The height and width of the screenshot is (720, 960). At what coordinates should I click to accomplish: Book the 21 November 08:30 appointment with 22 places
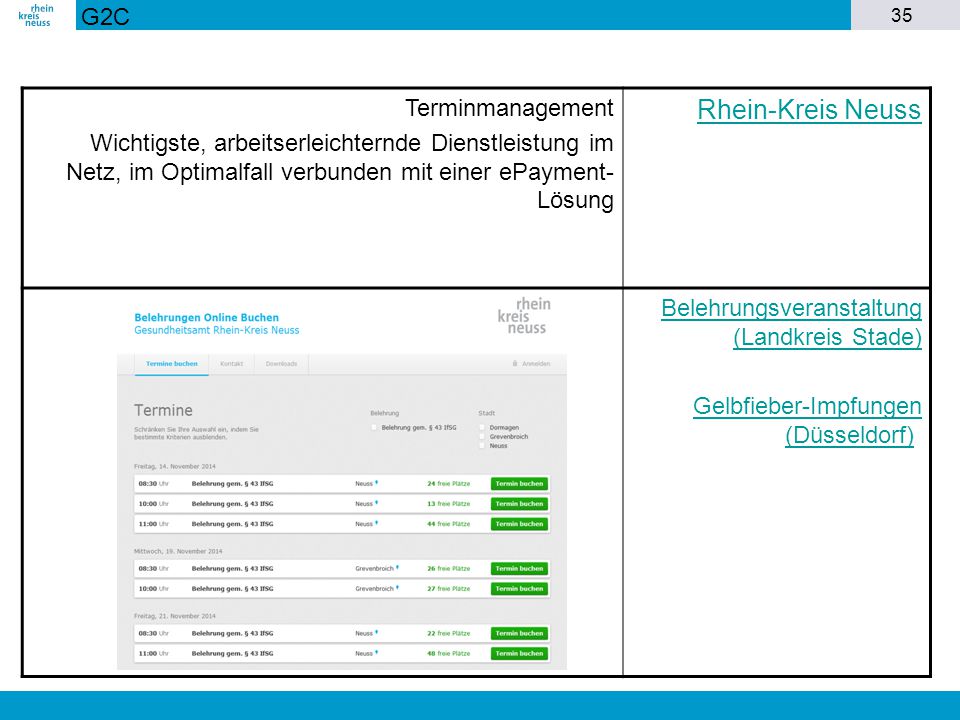click(519, 634)
